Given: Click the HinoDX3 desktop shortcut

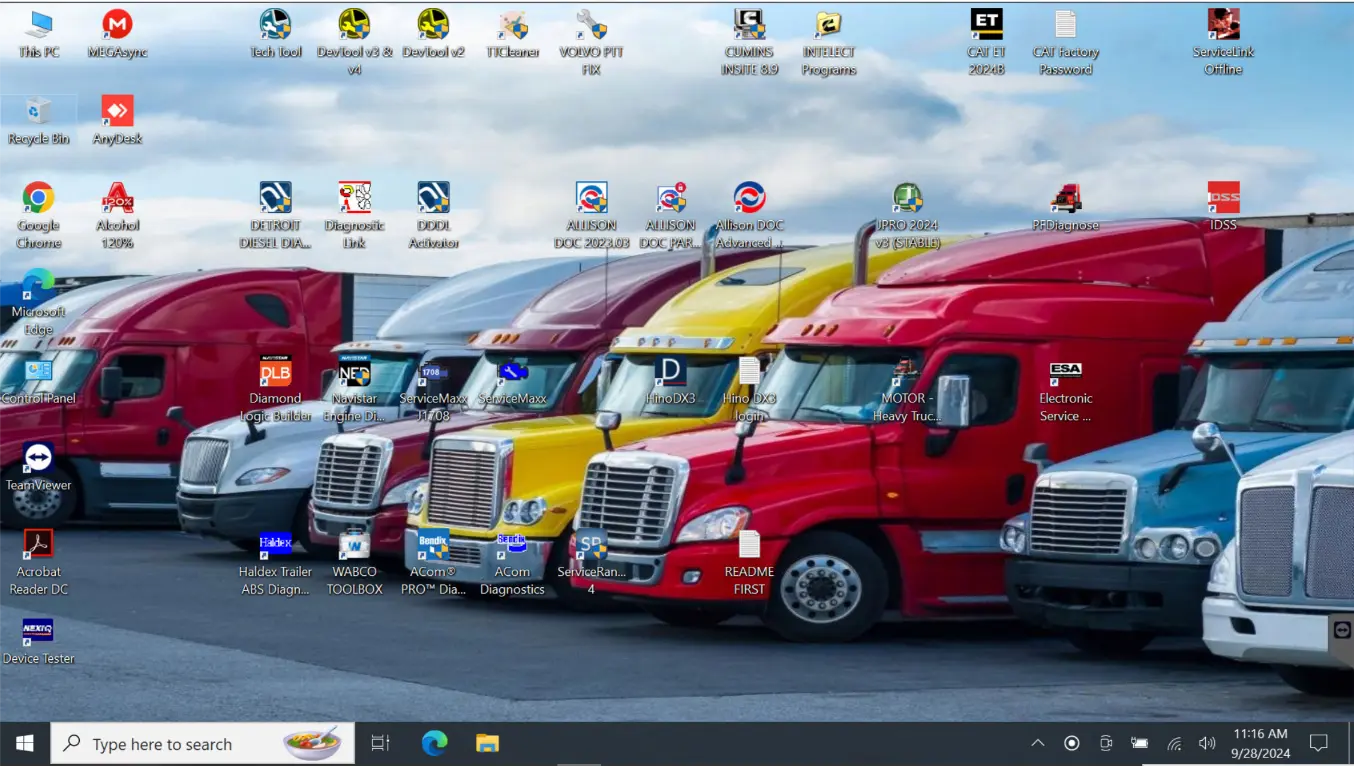Looking at the screenshot, I should point(670,371).
